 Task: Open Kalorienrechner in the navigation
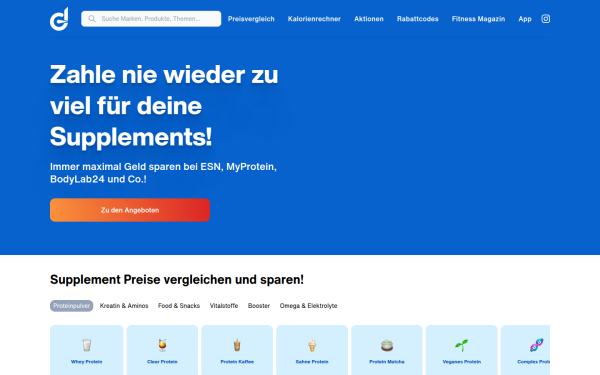(314, 19)
